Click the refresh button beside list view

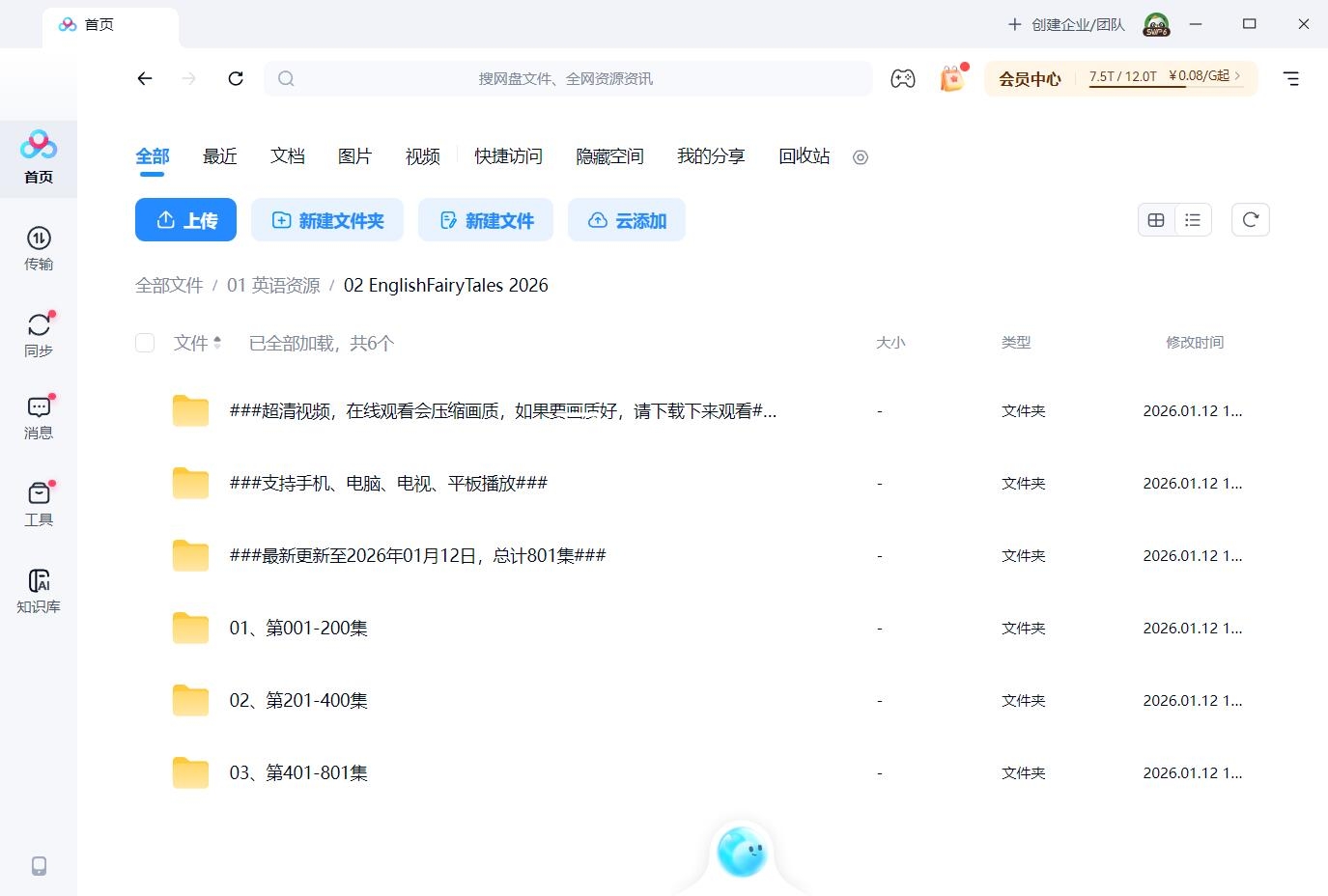point(1250,220)
